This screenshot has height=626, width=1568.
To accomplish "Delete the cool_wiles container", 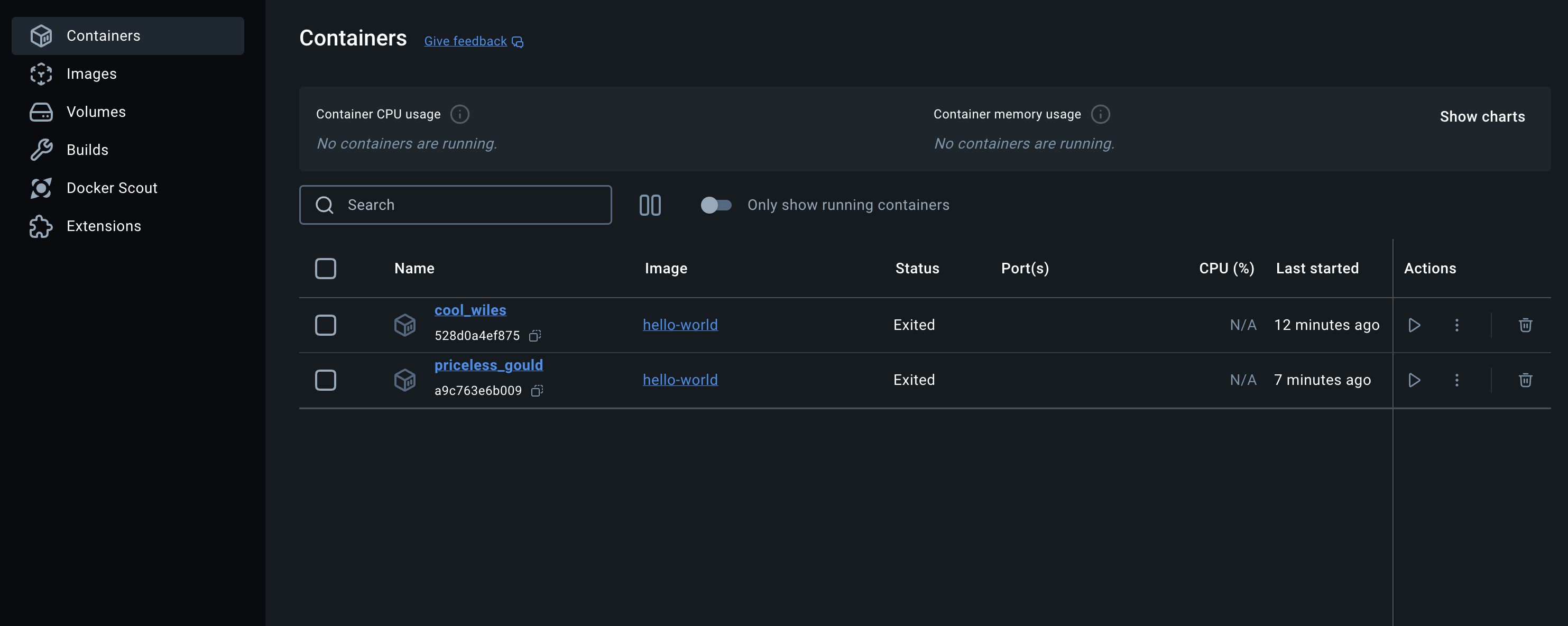I will click(x=1525, y=325).
